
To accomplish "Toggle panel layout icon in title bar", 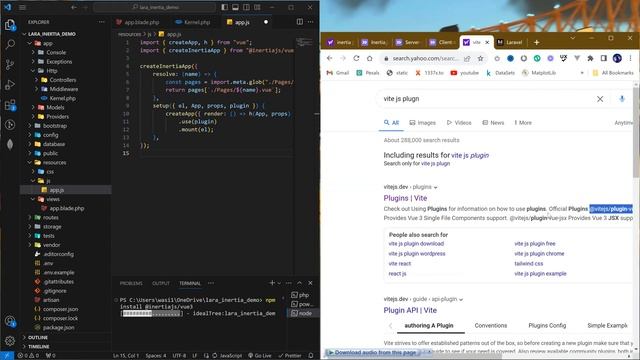I will tap(236, 7).
